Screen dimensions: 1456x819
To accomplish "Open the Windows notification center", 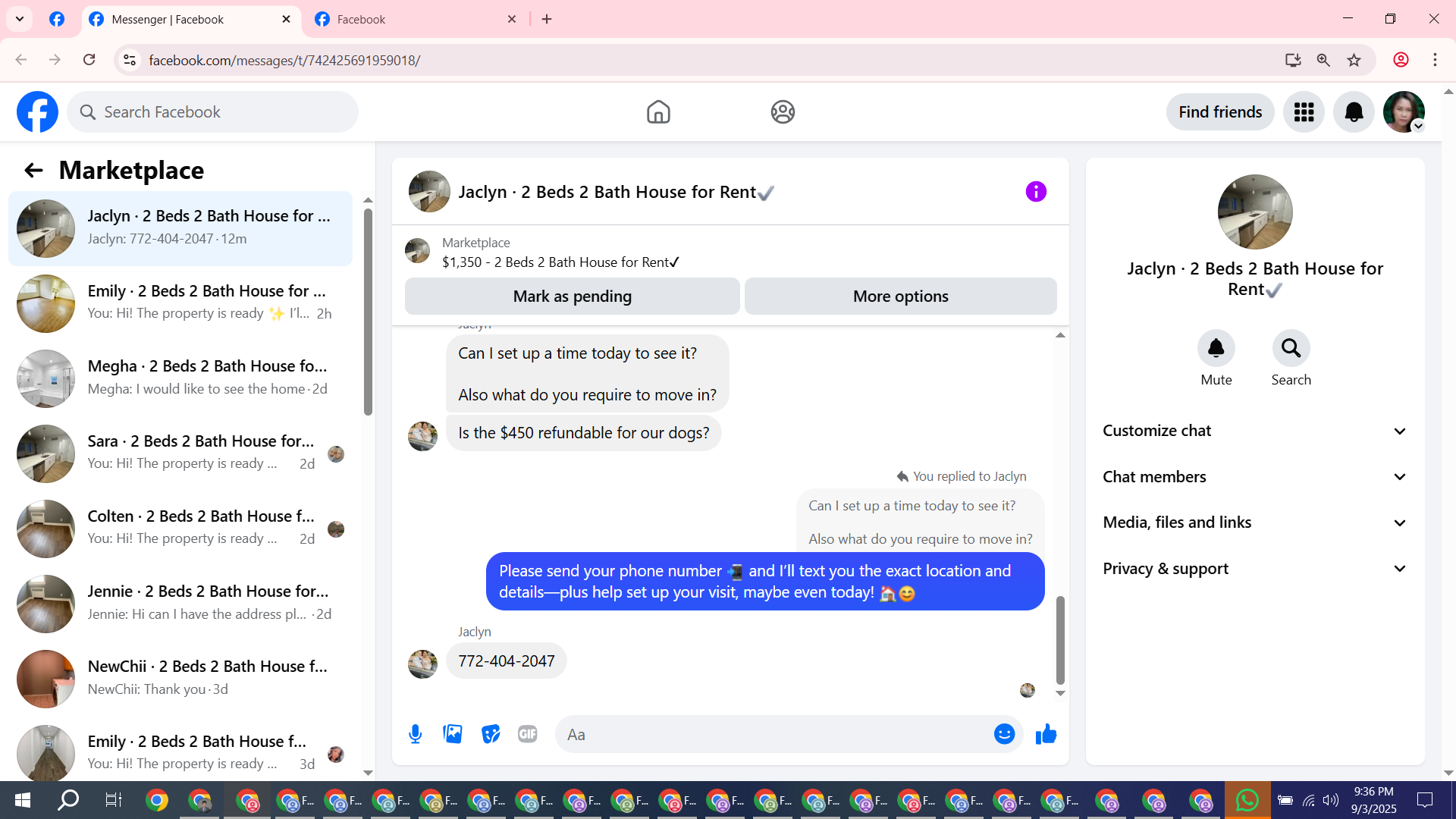I will 1425,800.
